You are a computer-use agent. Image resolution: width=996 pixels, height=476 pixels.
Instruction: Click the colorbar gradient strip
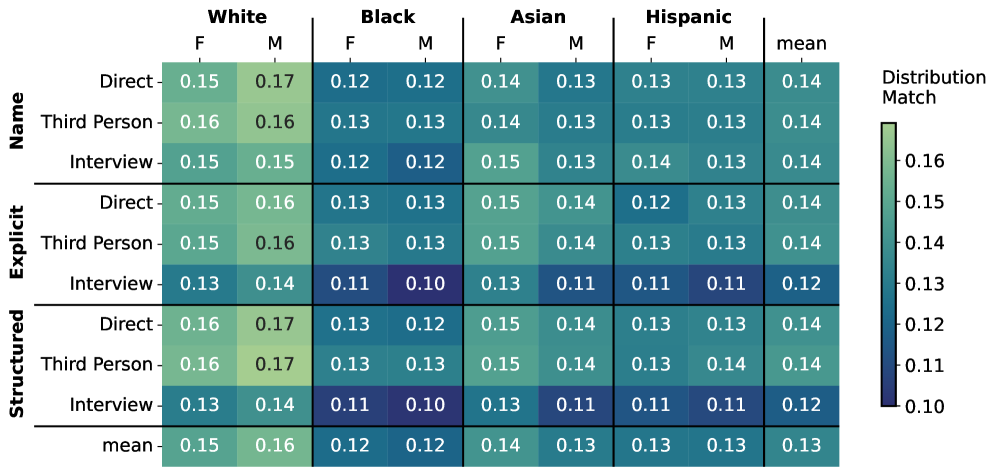[x=889, y=264]
